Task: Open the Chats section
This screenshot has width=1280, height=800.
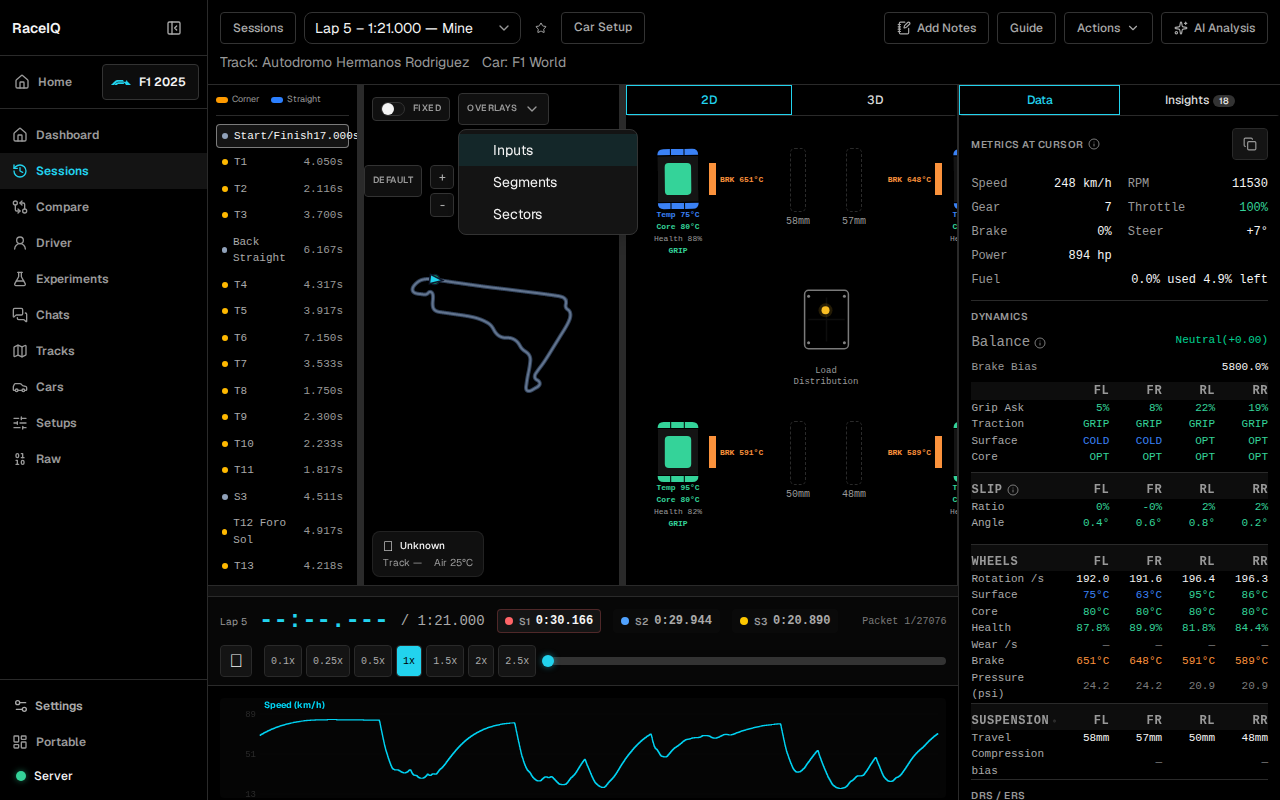Action: pyautogui.click(x=104, y=315)
